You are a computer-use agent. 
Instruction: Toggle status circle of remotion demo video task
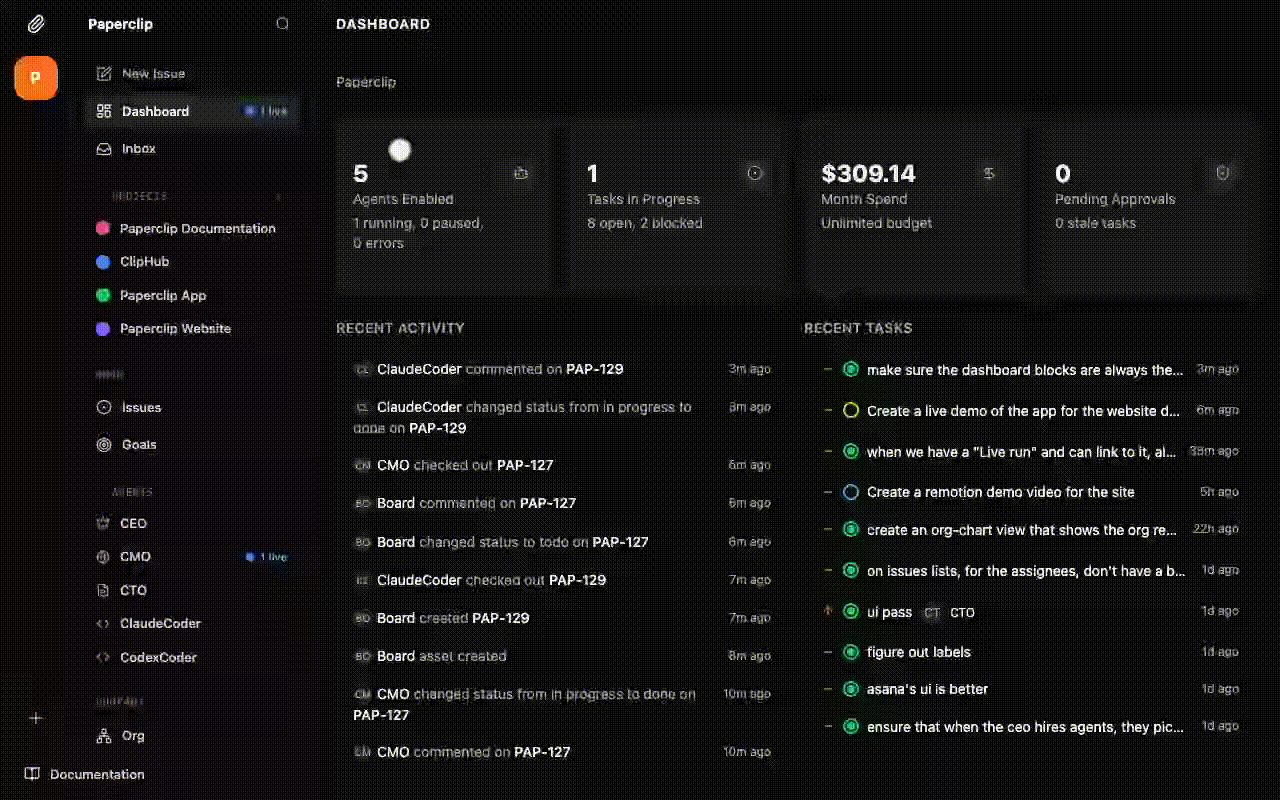click(851, 492)
